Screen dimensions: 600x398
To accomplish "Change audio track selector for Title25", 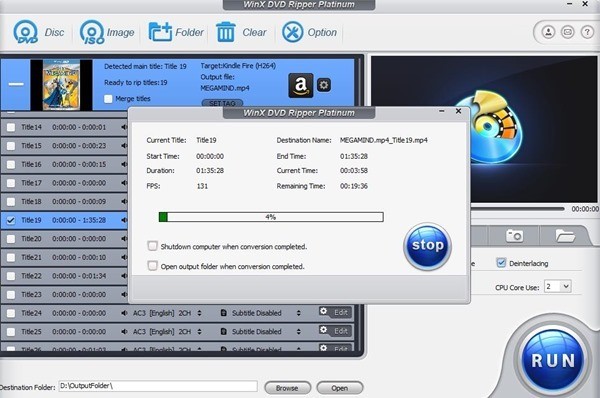I will click(x=199, y=332).
